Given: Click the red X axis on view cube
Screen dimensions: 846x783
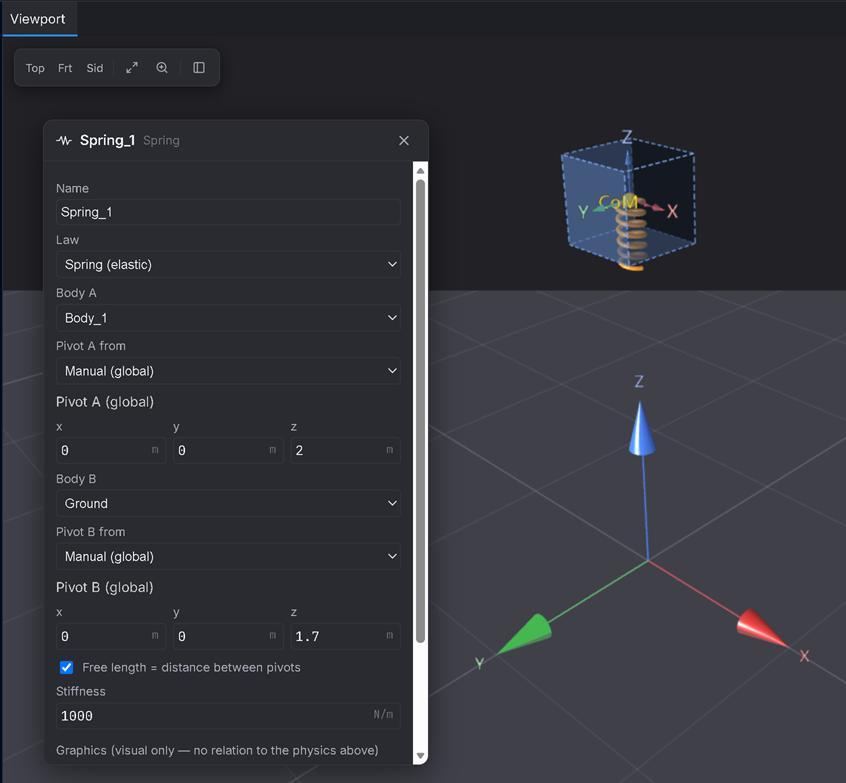Looking at the screenshot, I should tap(672, 211).
